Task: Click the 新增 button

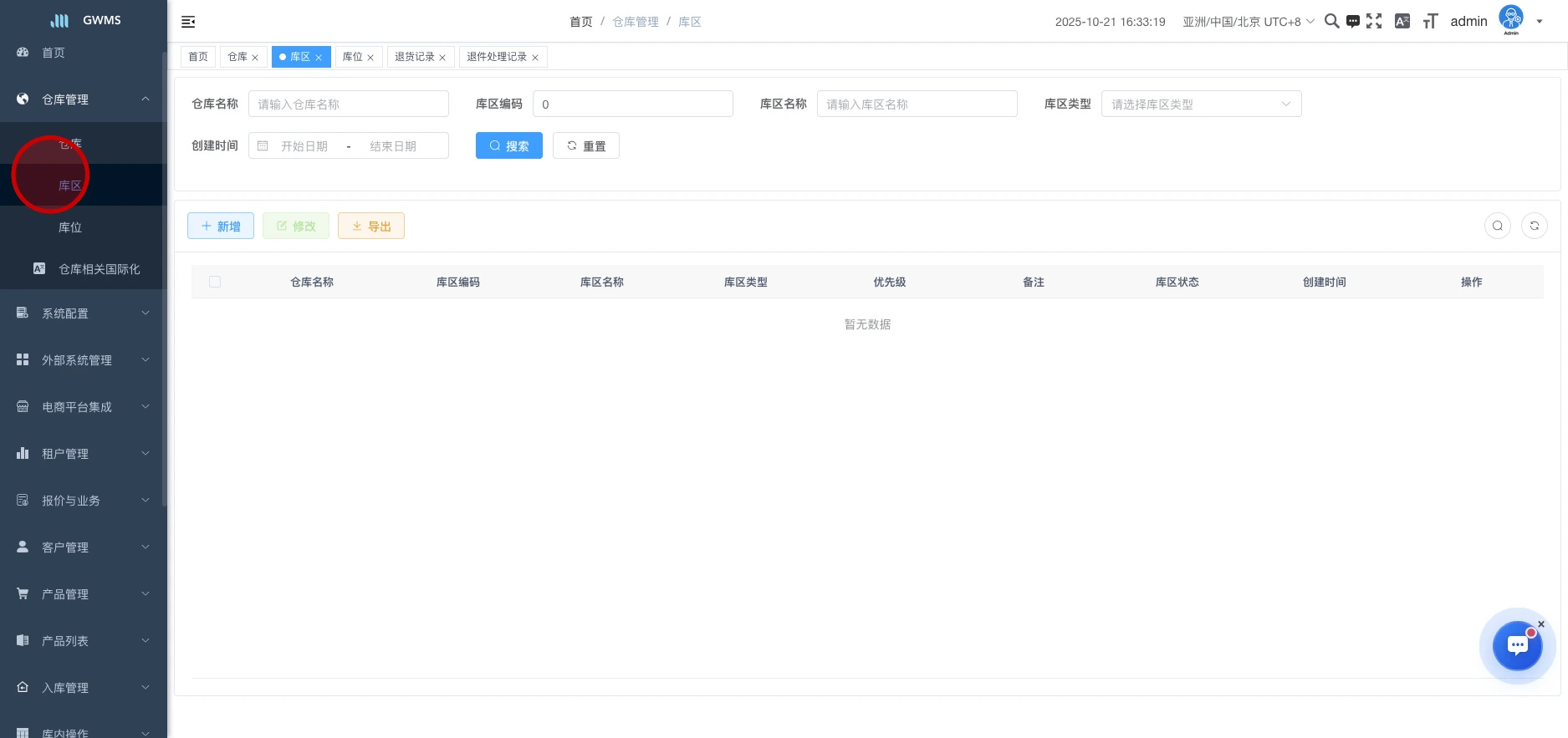Action: (x=221, y=226)
